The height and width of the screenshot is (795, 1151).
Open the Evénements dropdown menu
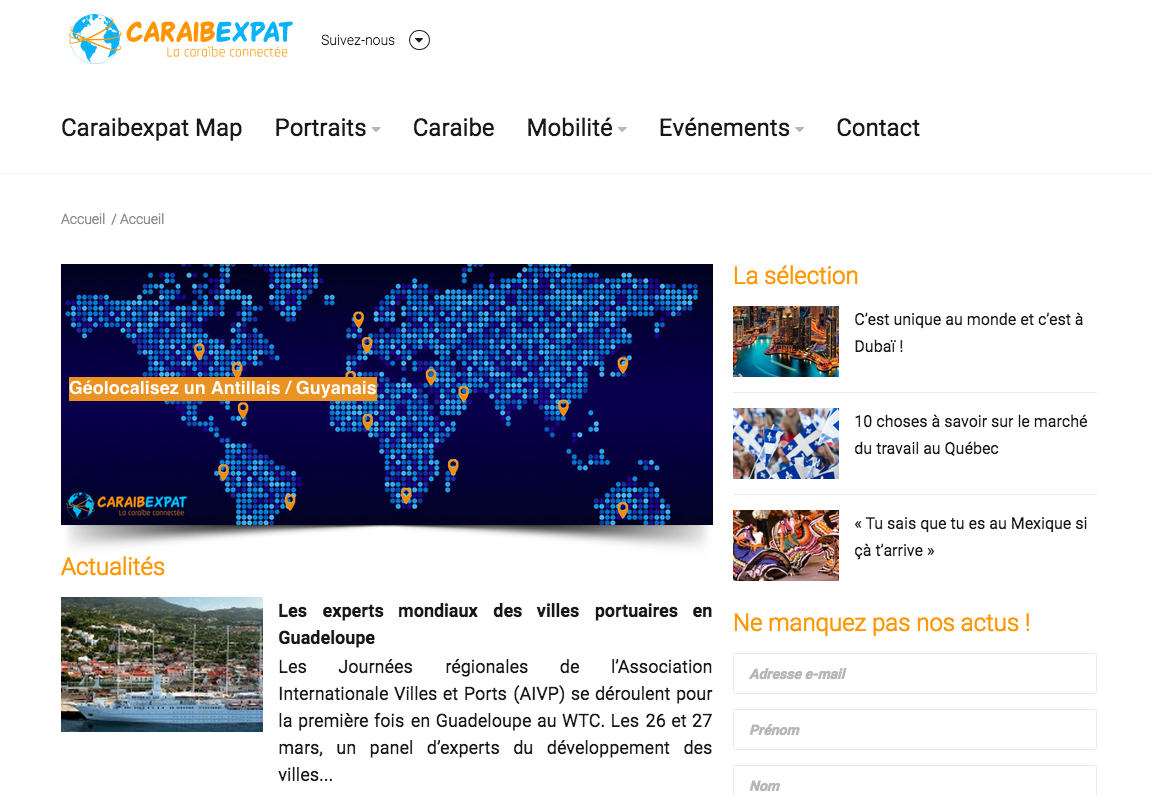pos(730,128)
